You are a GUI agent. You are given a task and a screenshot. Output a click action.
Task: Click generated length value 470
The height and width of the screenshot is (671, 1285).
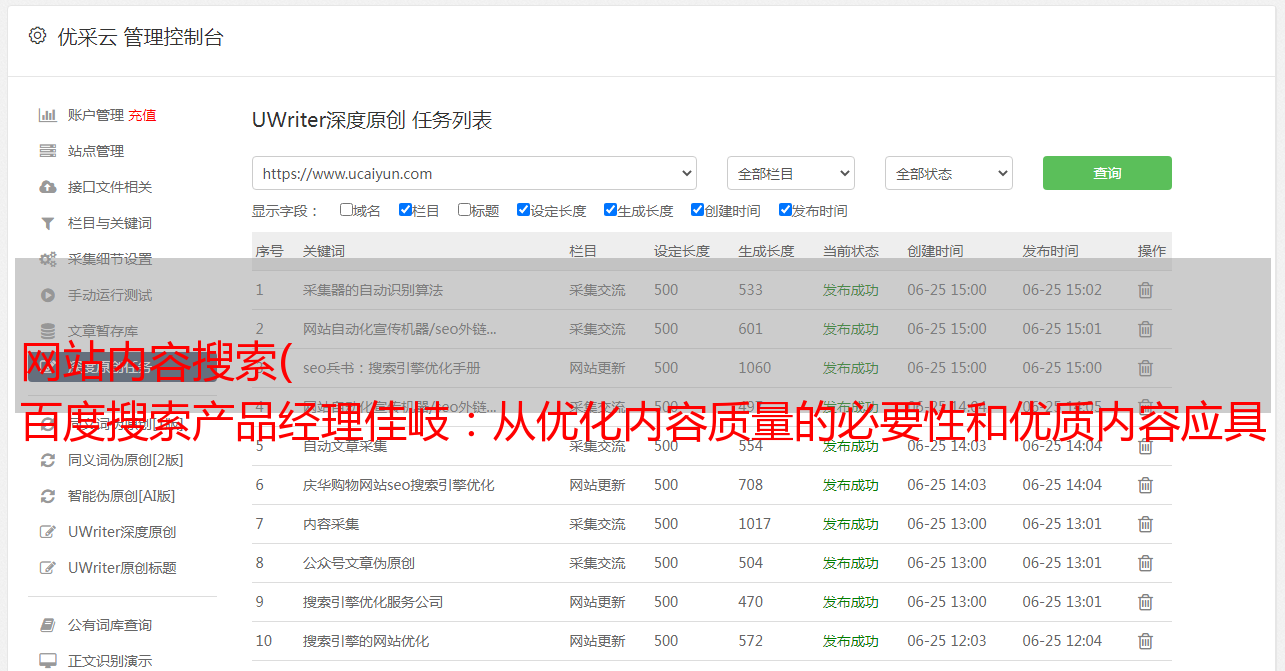coord(751,602)
